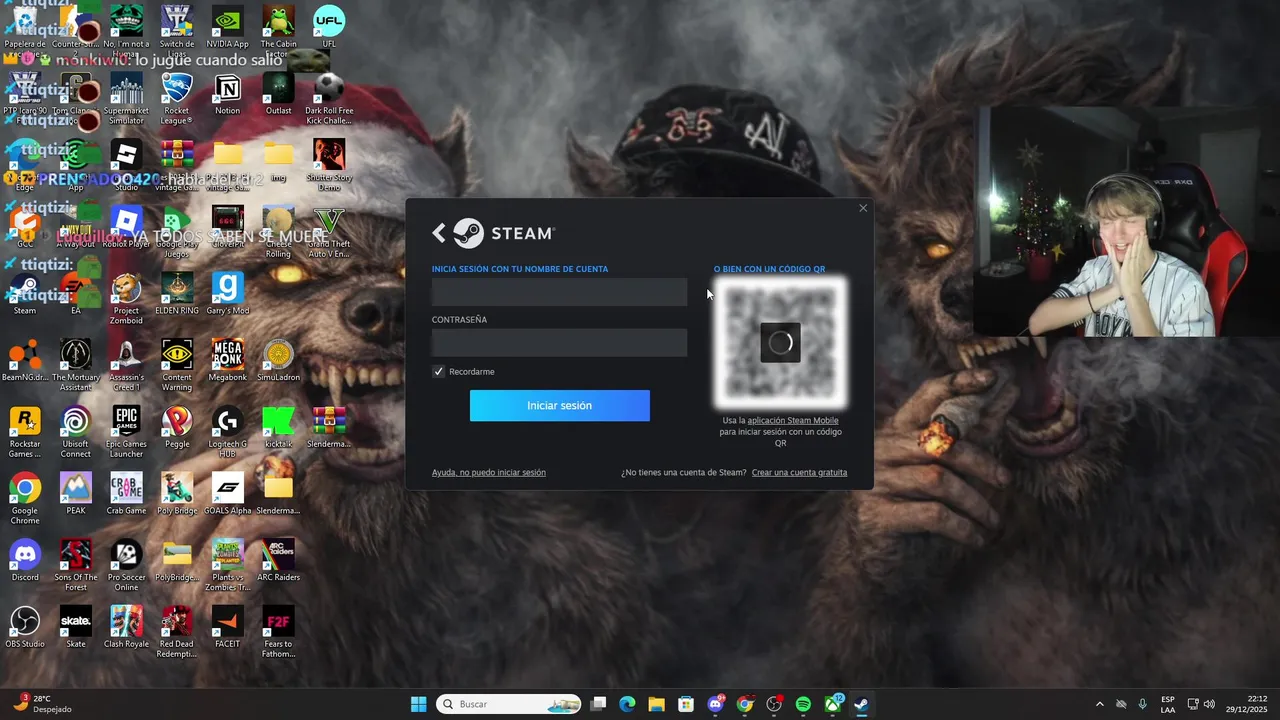1280x720 pixels.
Task: Open SimuLadron desktop shortcut
Action: coord(278,361)
